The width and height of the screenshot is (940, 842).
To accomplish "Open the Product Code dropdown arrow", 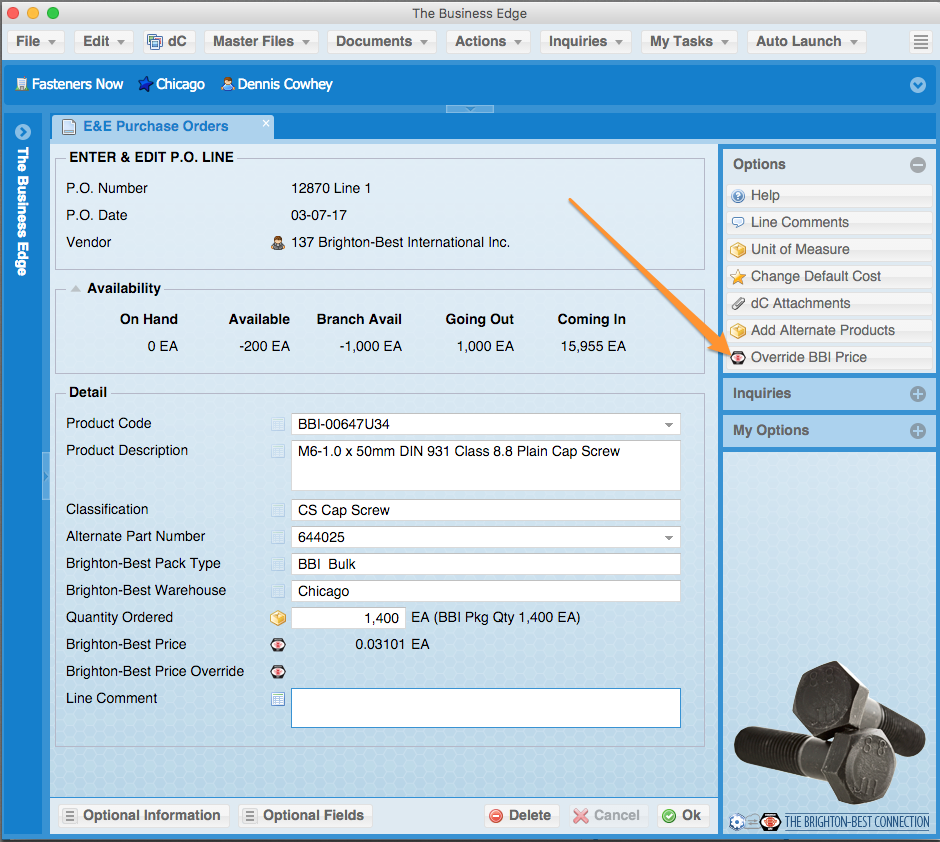I will (668, 425).
